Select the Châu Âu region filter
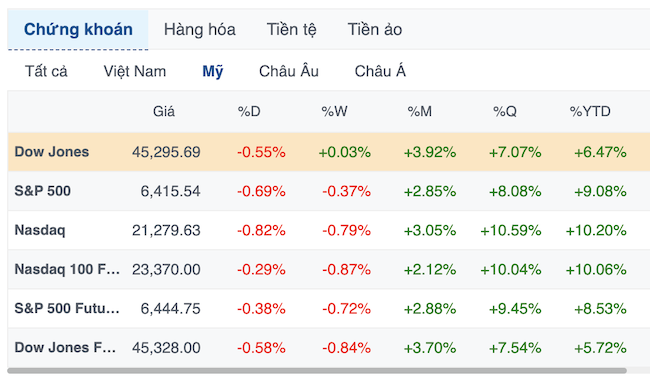 pos(289,71)
